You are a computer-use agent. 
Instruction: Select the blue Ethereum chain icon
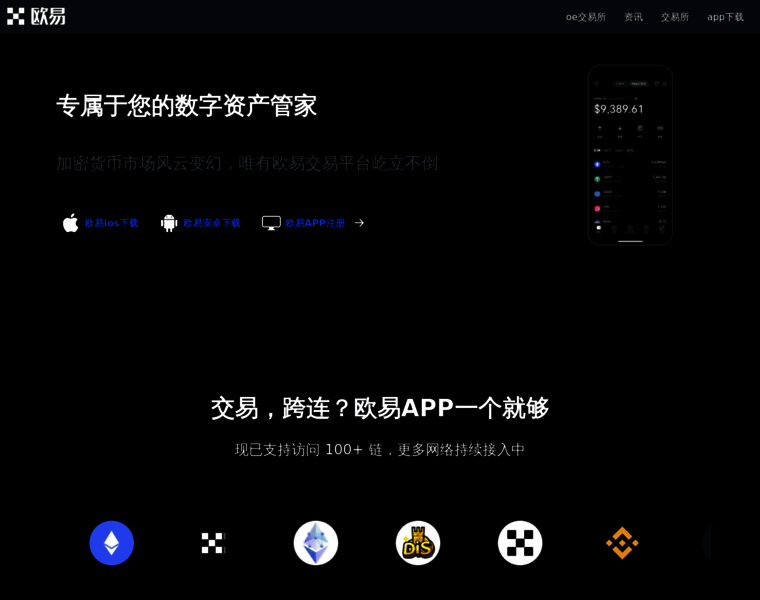[x=111, y=543]
